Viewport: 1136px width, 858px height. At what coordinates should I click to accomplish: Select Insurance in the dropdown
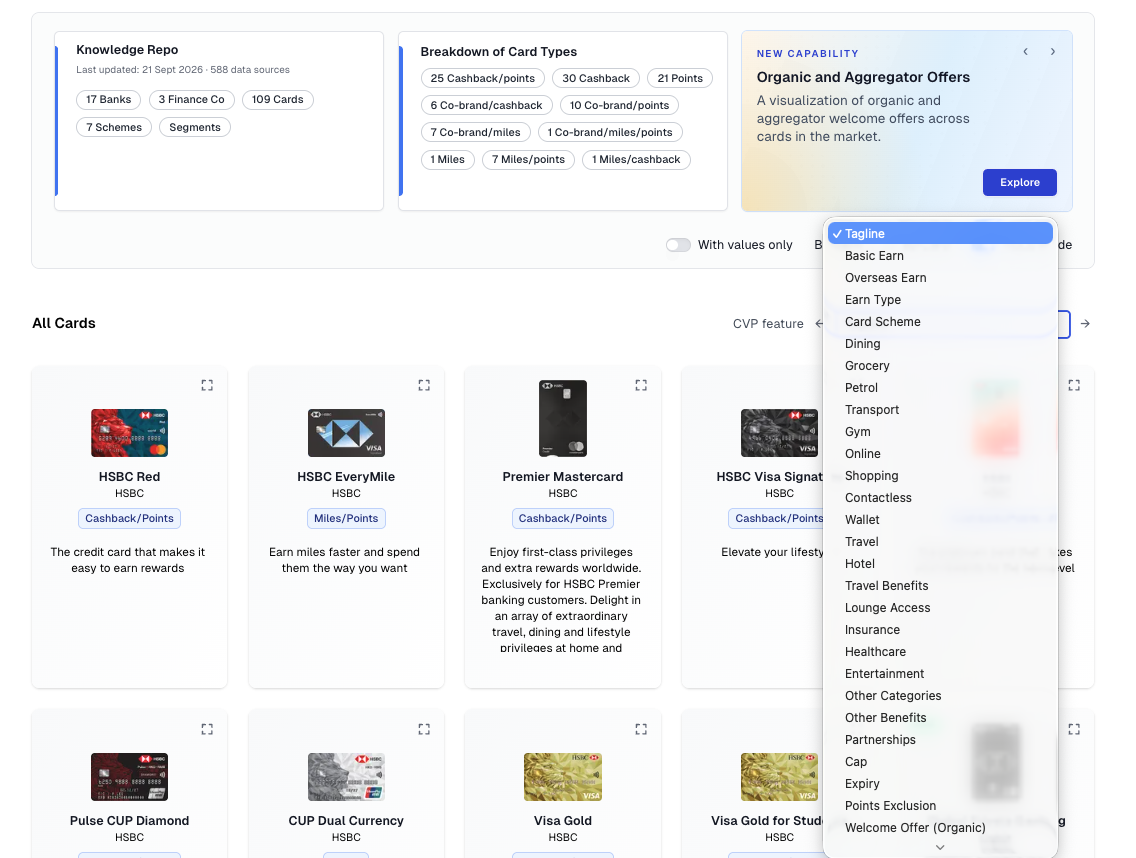940,630
